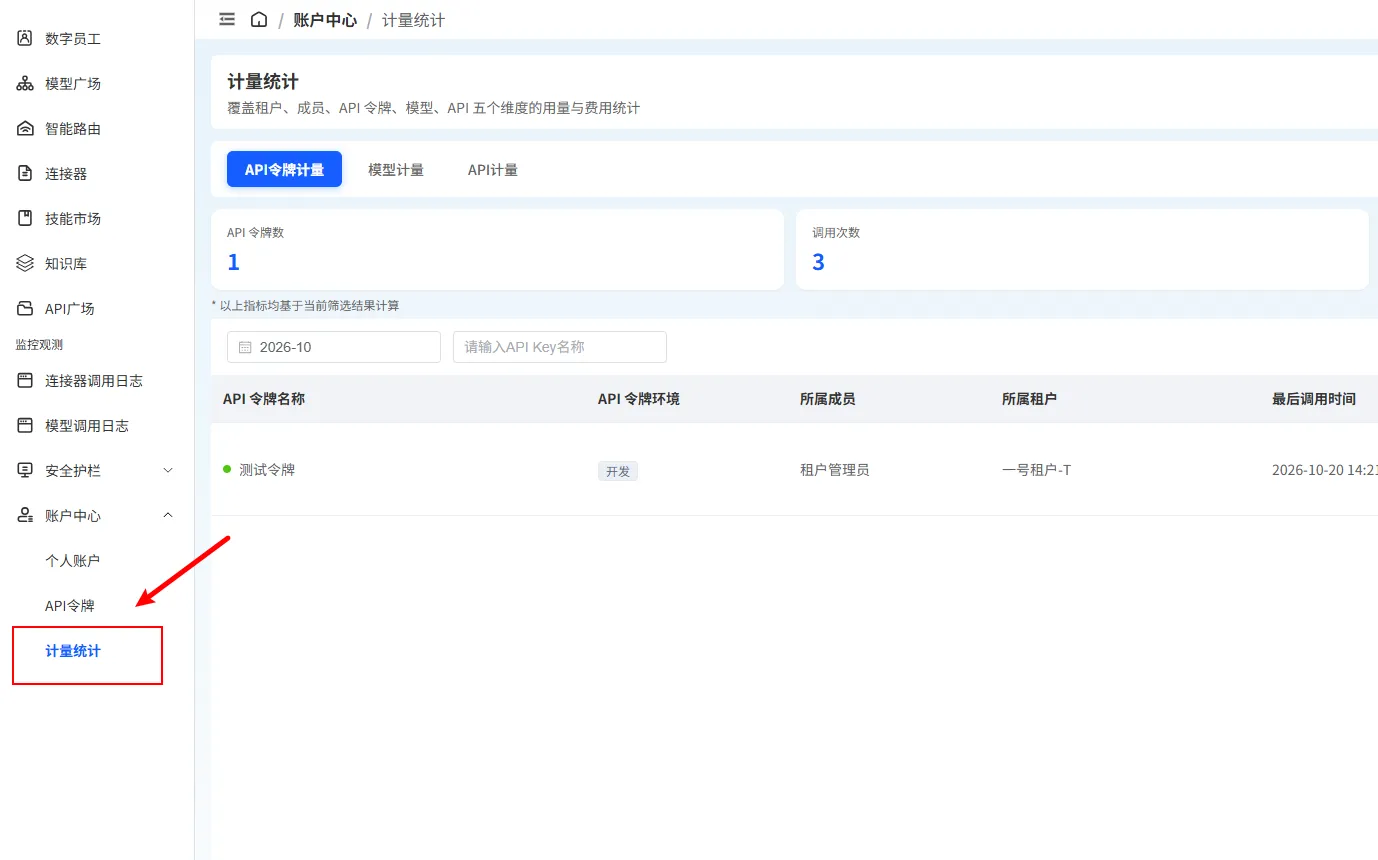Open 个人账户 in the sidebar
Screen dimensions: 1378x860
pos(73,560)
